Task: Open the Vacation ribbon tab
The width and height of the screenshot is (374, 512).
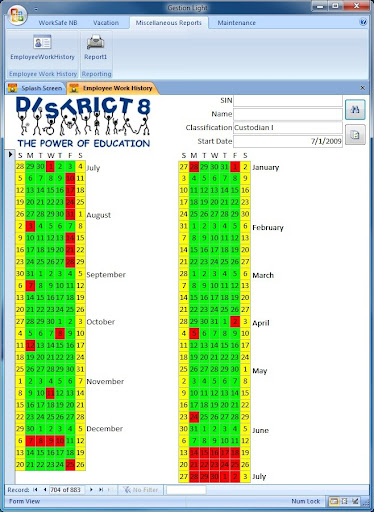Action: (106, 23)
